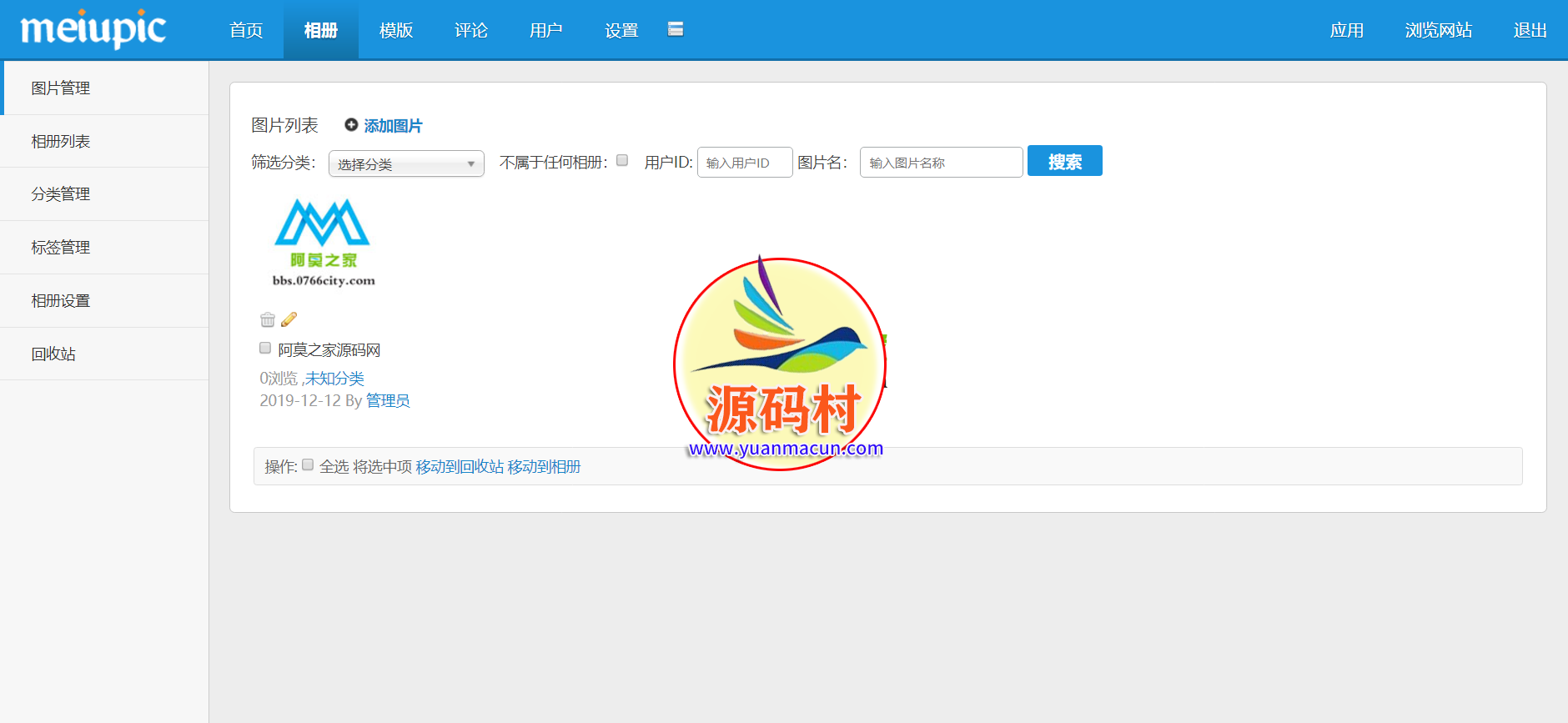The height and width of the screenshot is (723, 1568).
Task: Click 退出 to log out
Action: click(x=1530, y=31)
